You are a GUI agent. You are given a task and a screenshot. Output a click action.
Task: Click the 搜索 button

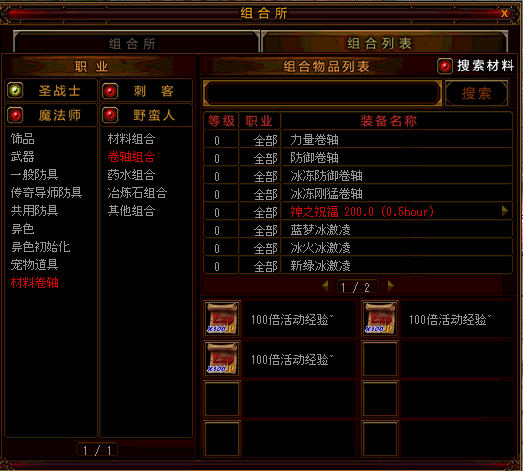pos(477,93)
